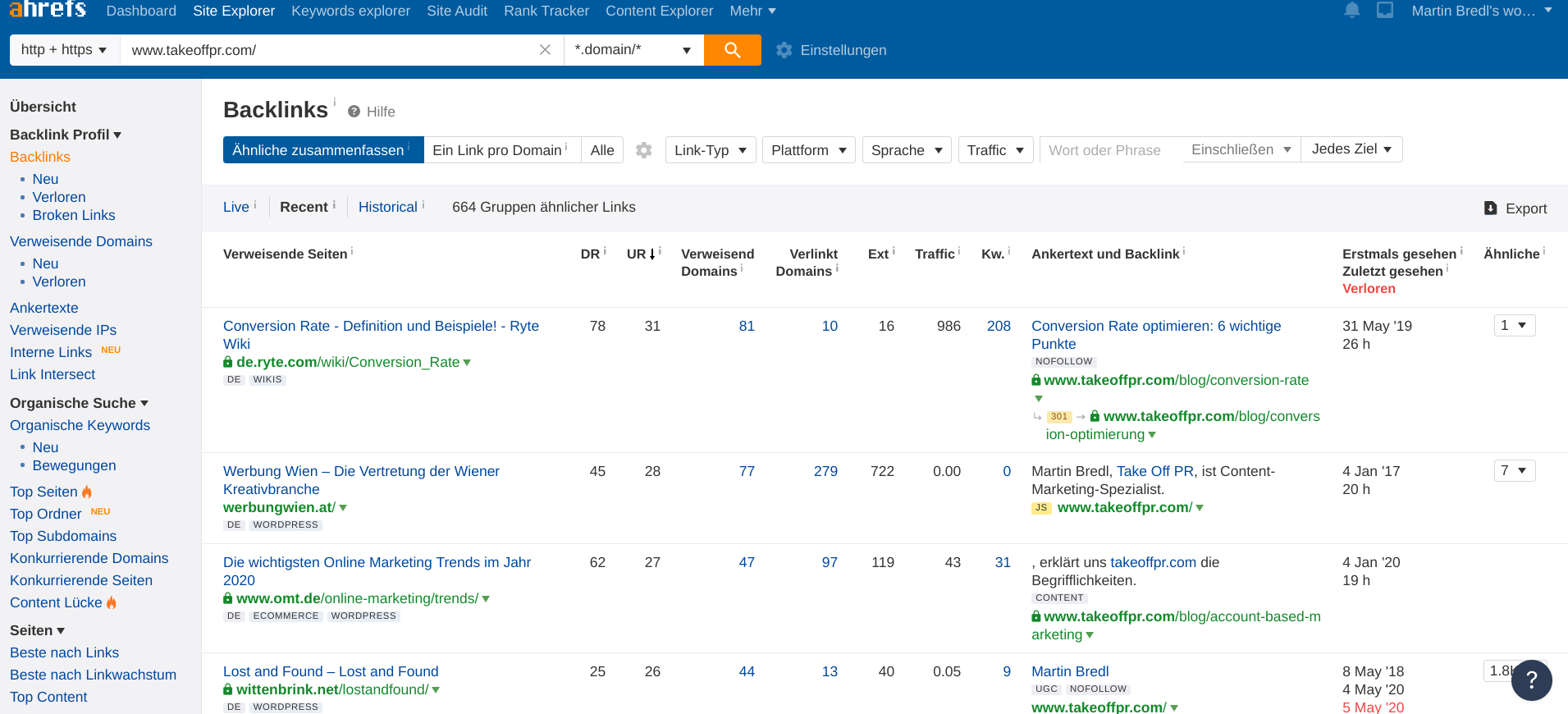
Task: Open Martin Bredl's workspace account menu
Action: tap(1482, 11)
